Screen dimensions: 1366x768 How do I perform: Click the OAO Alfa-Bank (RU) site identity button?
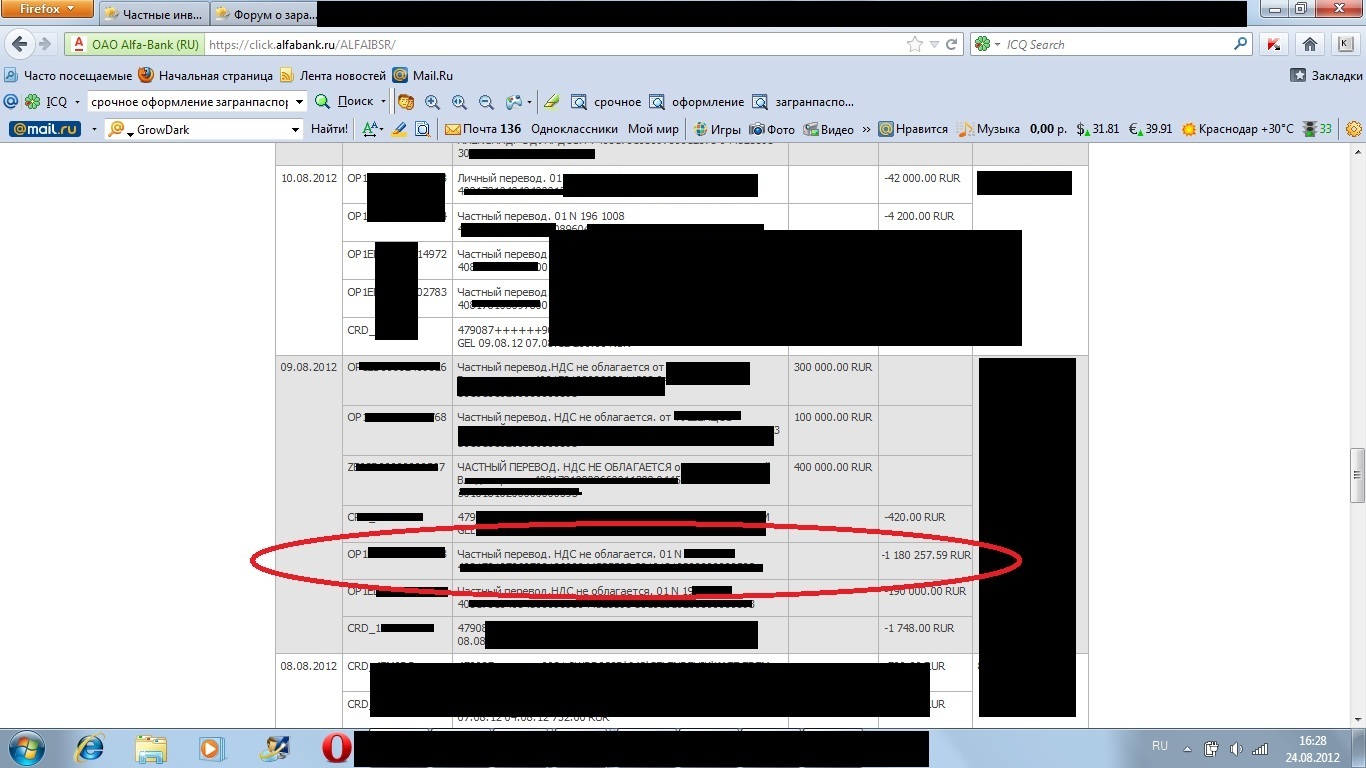pos(134,44)
